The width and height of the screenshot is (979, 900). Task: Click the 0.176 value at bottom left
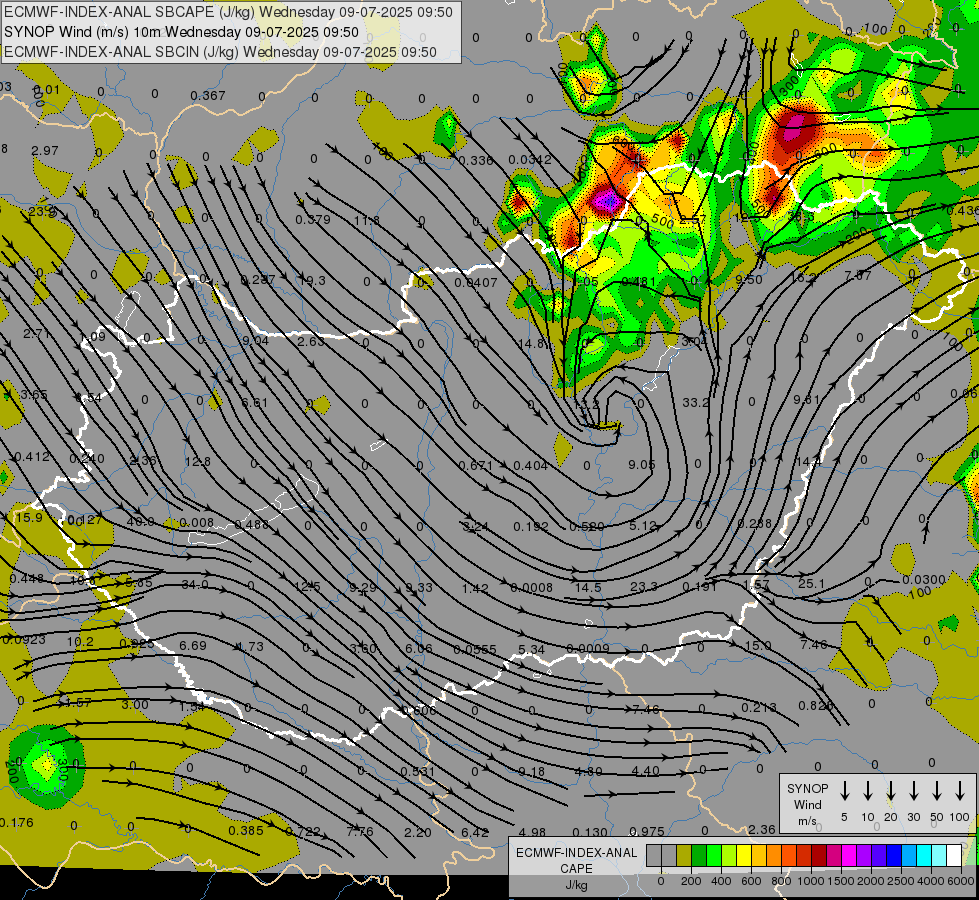(16, 823)
